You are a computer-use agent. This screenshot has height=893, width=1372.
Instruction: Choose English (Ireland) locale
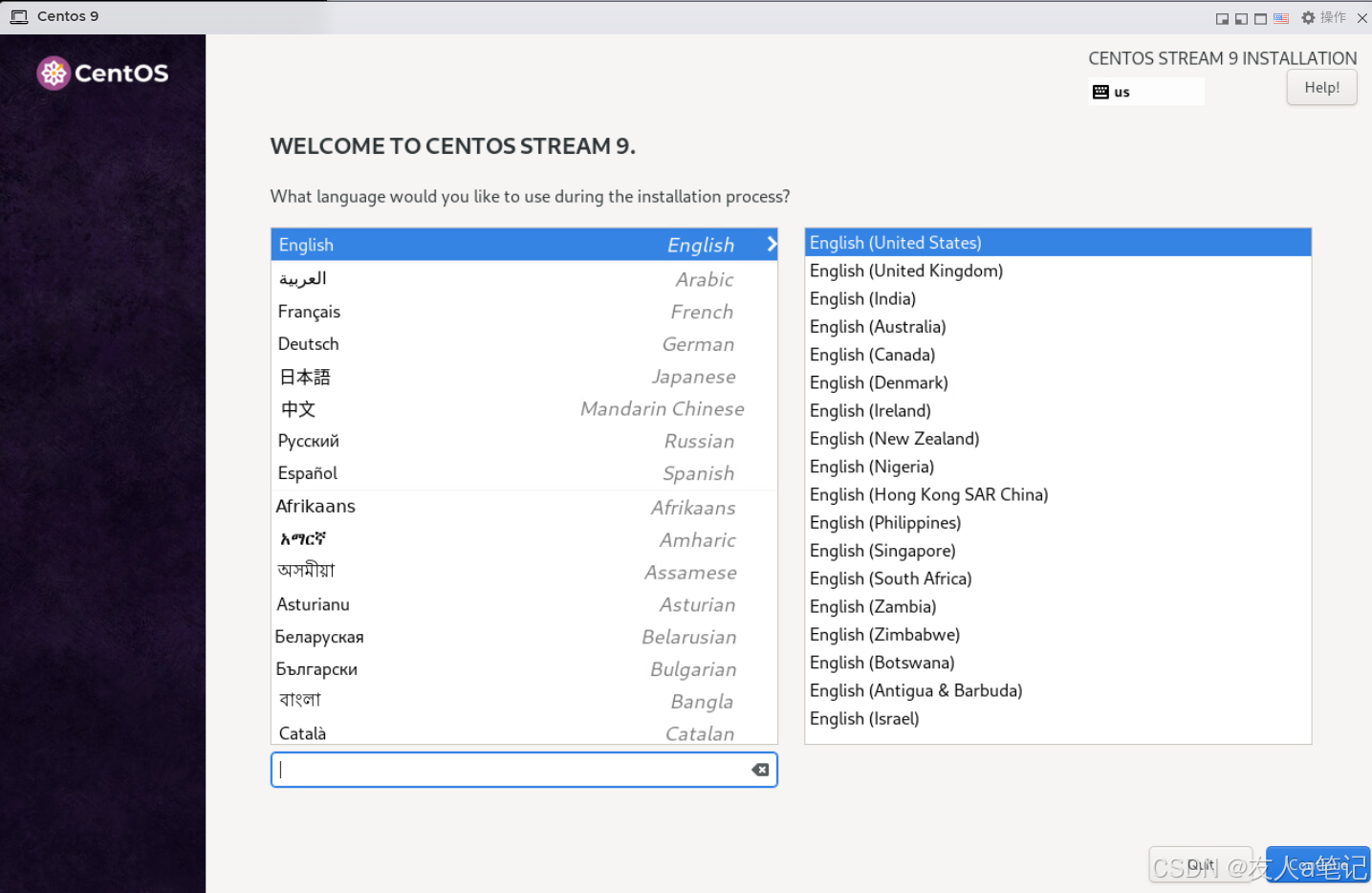point(1057,410)
